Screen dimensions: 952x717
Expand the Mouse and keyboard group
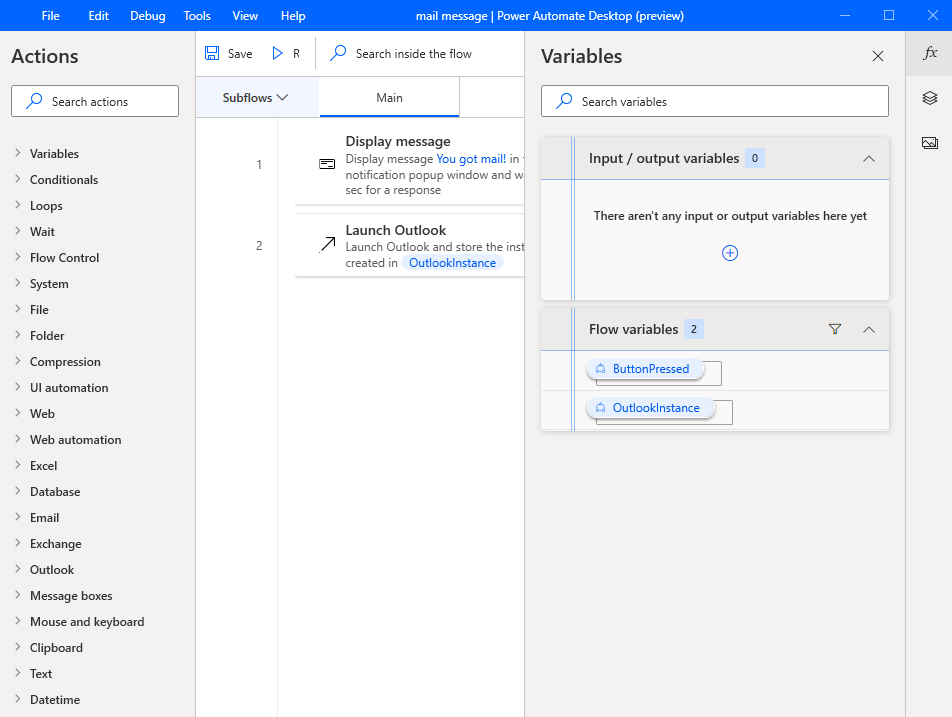coord(18,622)
